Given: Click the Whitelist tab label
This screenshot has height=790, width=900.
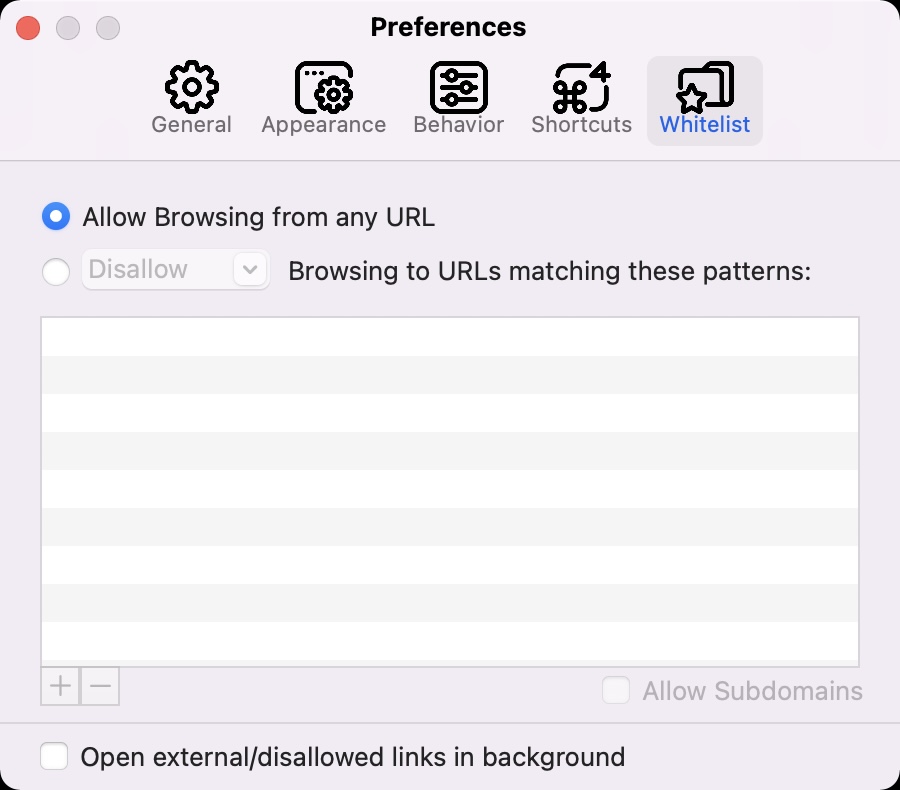Looking at the screenshot, I should [x=705, y=125].
